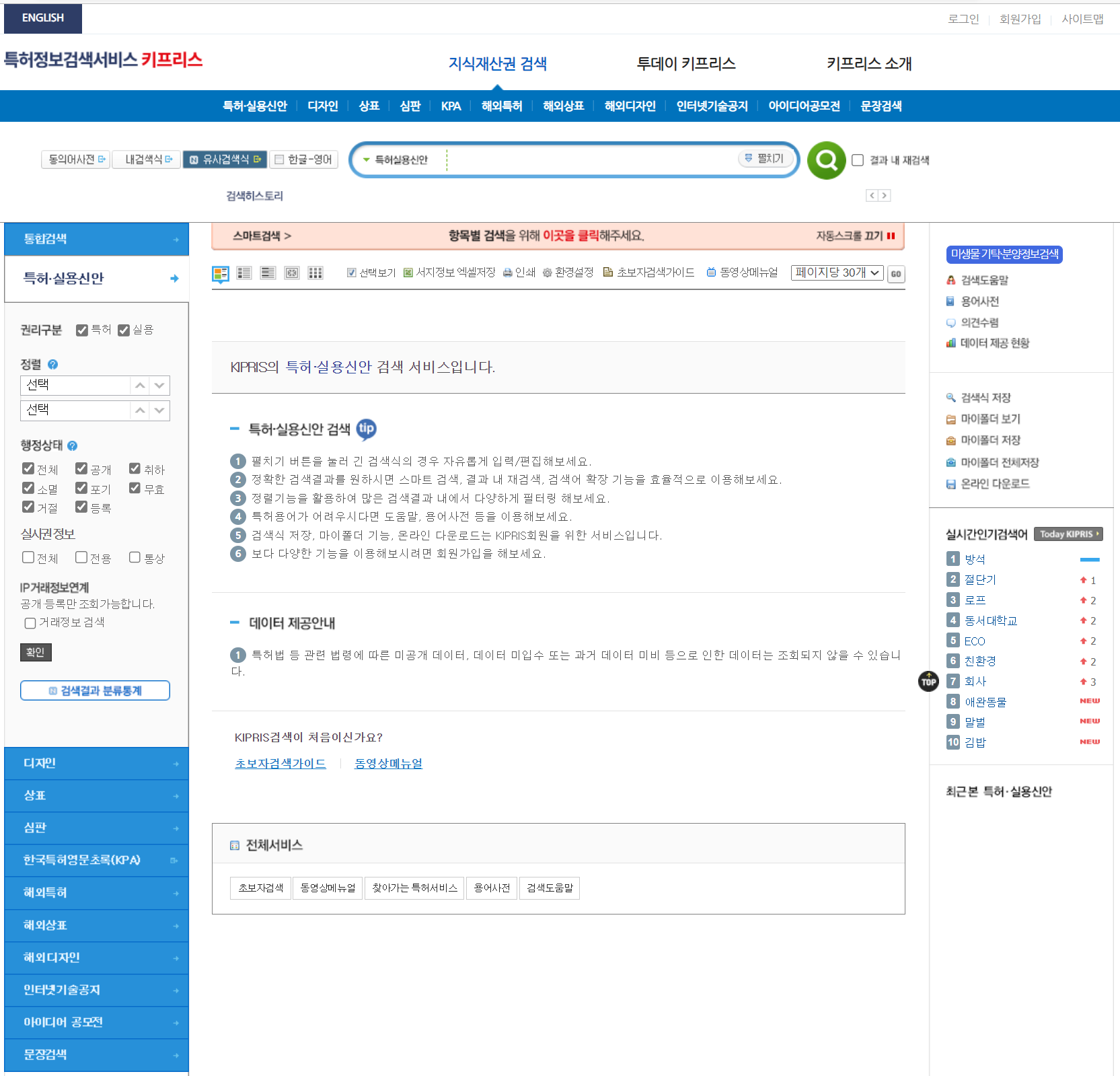This screenshot has width=1120, height=1076.
Task: Jump to page top with TOP button
Action: click(928, 681)
